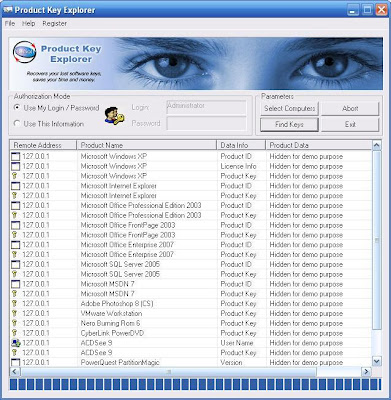Click the list's scroll down arrow

point(376,361)
